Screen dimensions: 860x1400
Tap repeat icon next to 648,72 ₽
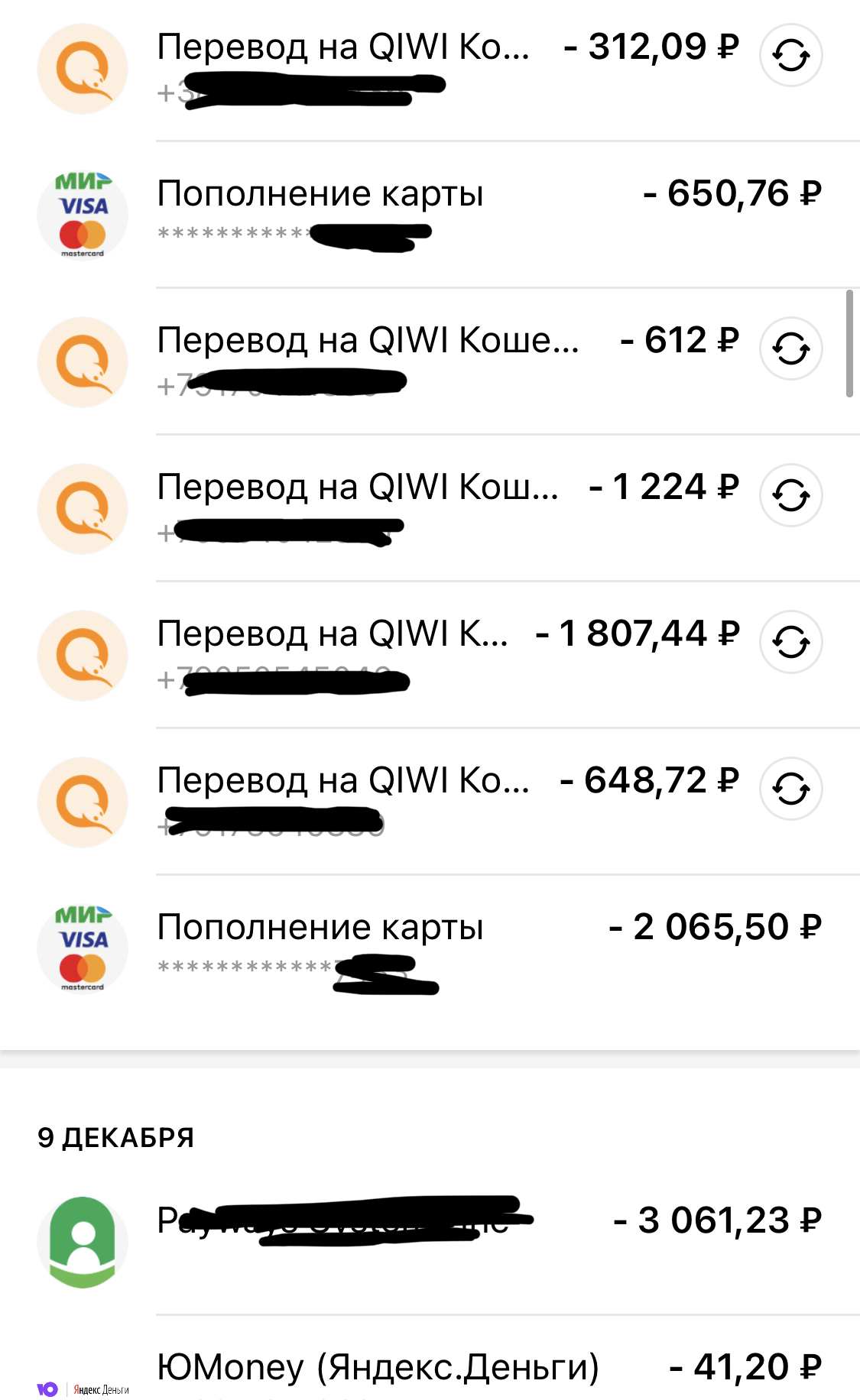pyautogui.click(x=790, y=789)
